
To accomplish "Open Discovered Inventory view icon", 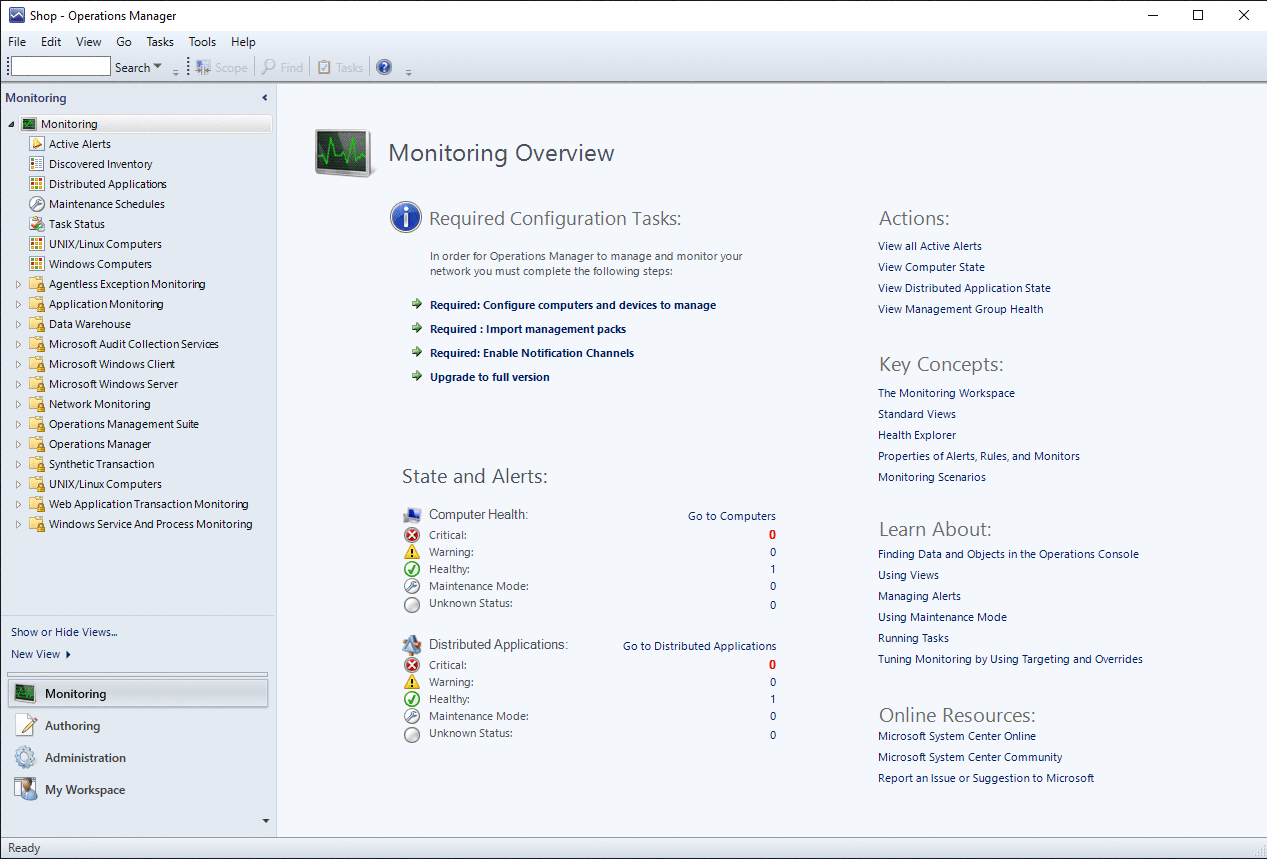I will click(37, 164).
